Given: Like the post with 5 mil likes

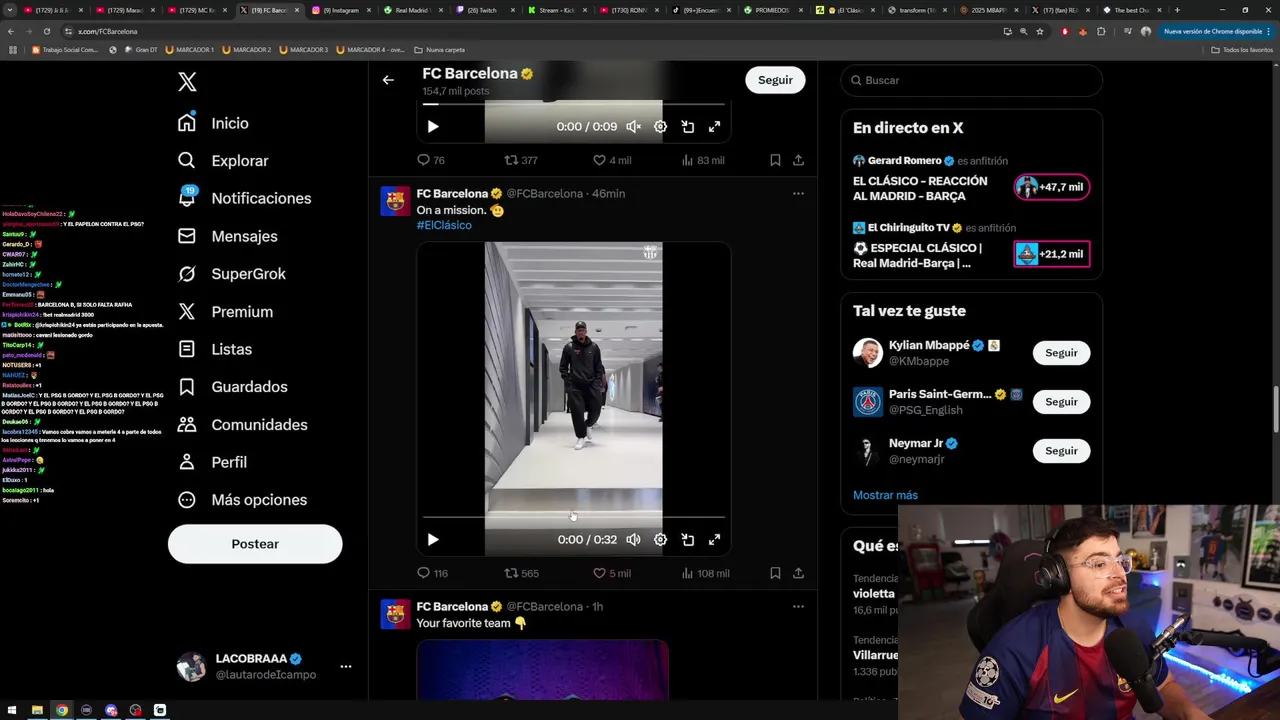Looking at the screenshot, I should pos(612,573).
